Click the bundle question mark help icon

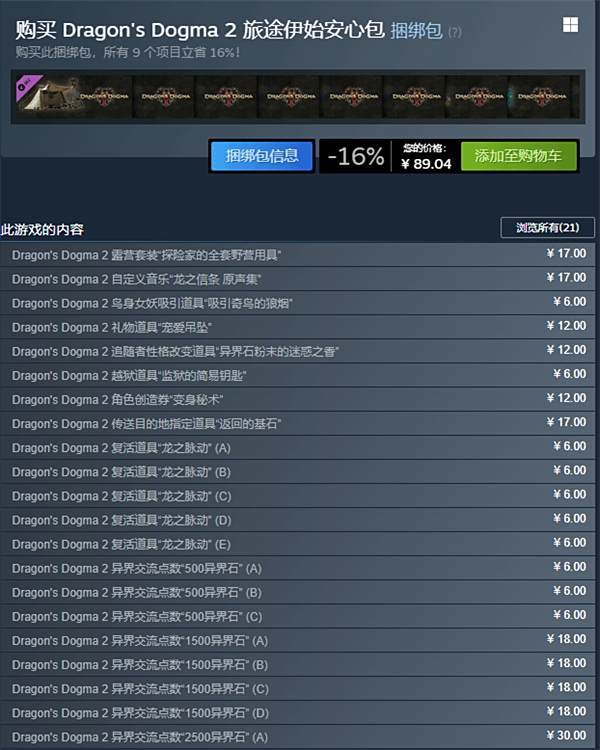tap(455, 32)
